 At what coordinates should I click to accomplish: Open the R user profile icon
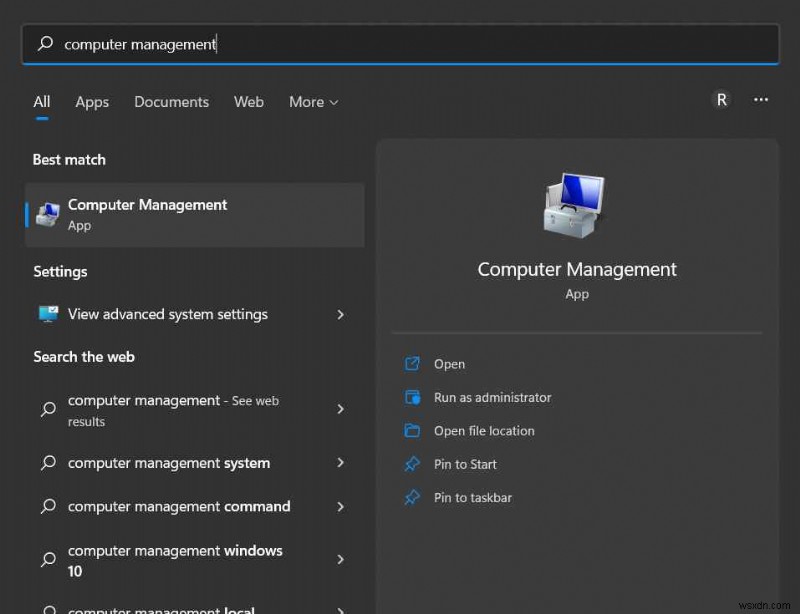click(x=722, y=100)
